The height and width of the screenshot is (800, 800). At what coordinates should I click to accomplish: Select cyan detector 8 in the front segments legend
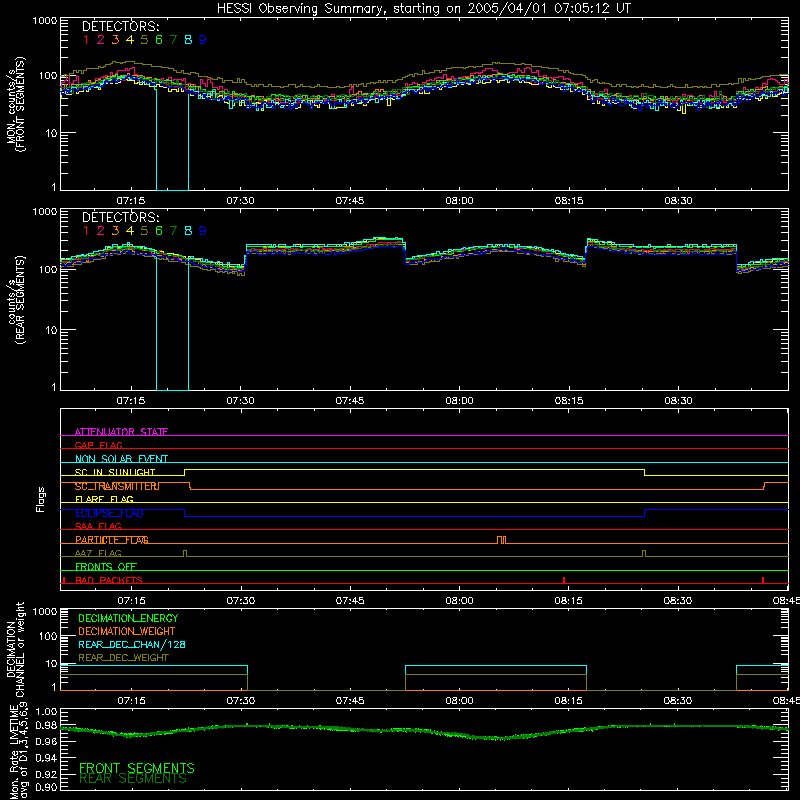click(188, 40)
